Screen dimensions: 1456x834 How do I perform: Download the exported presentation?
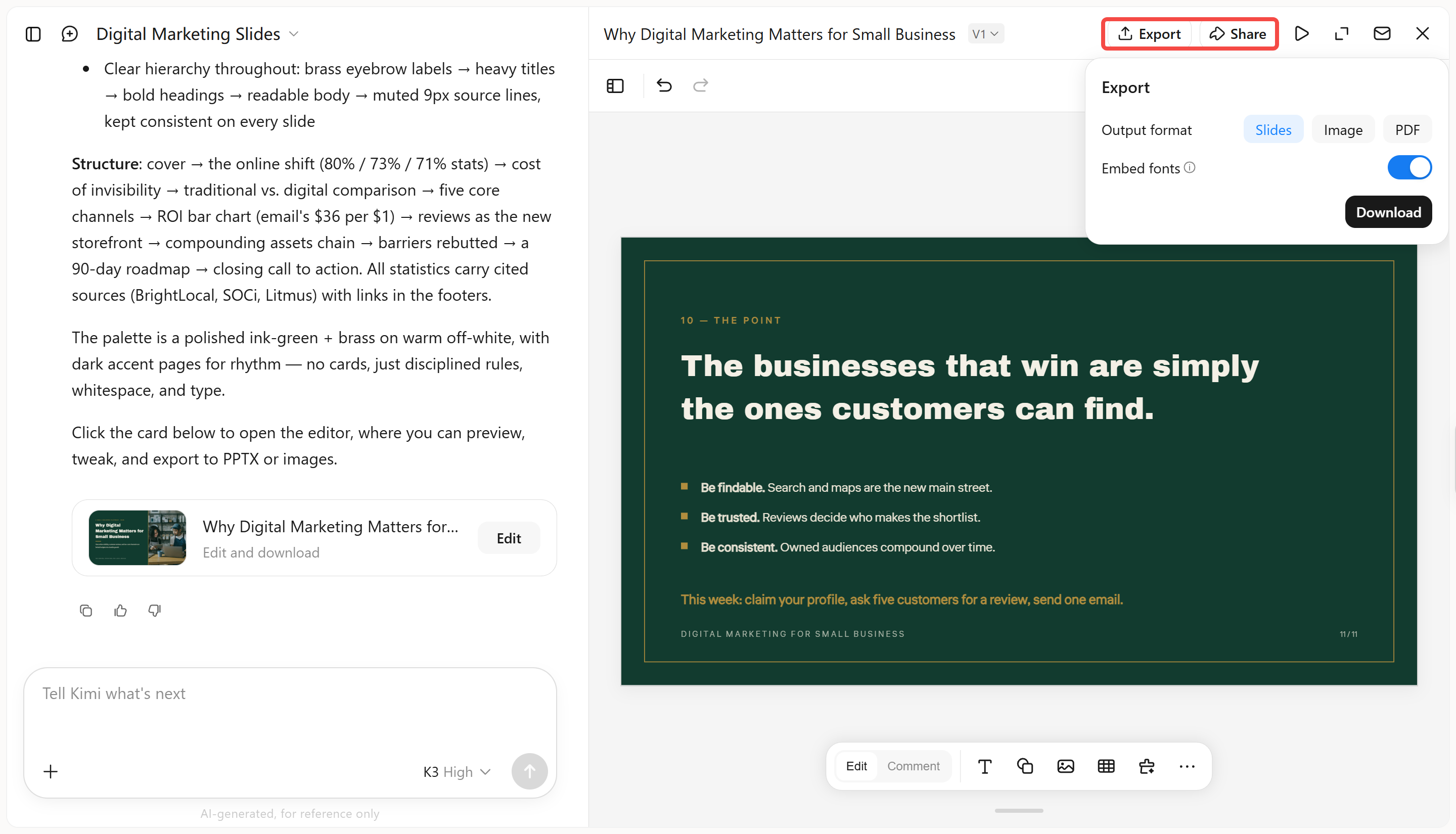click(1388, 212)
